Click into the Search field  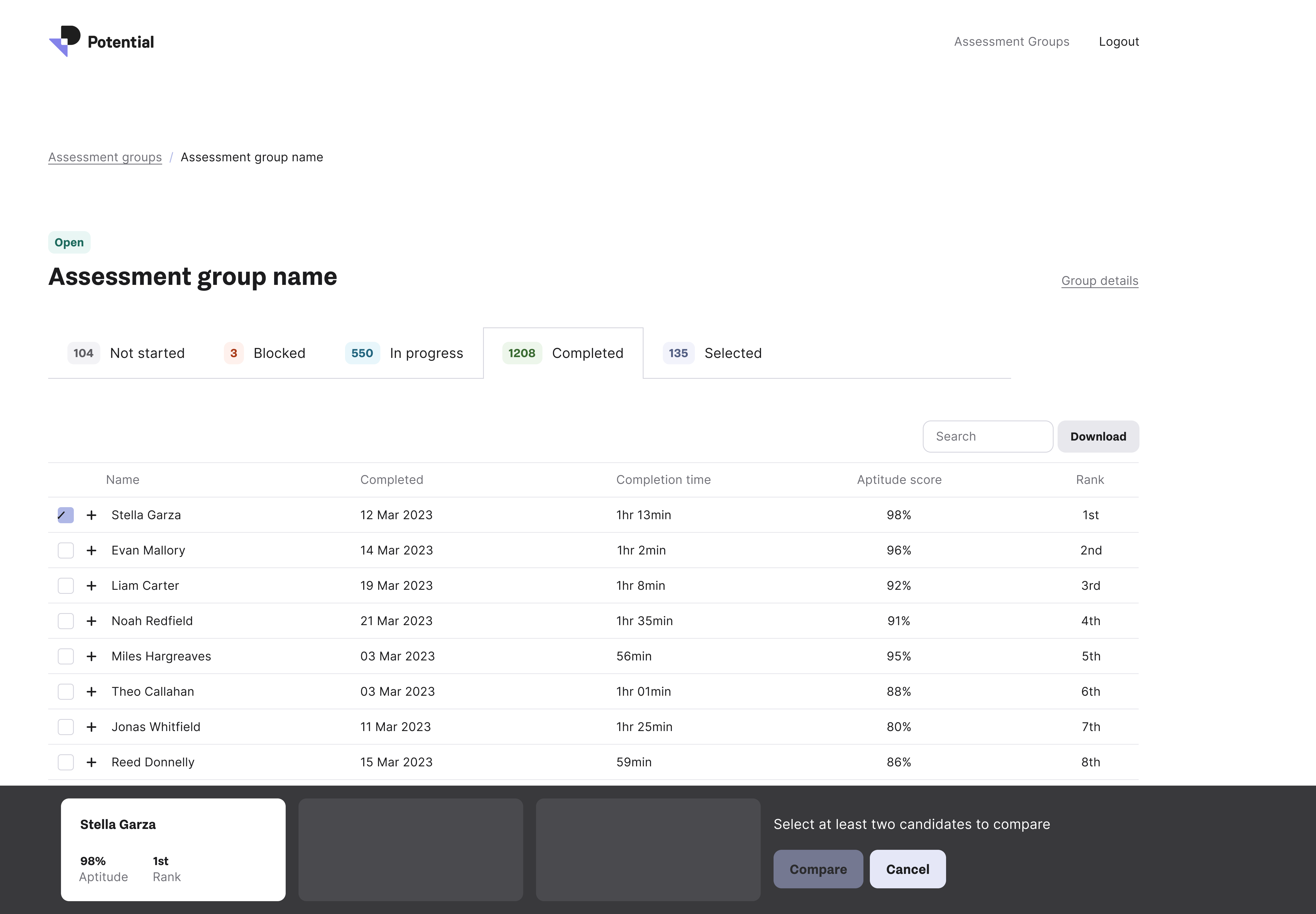click(x=987, y=436)
